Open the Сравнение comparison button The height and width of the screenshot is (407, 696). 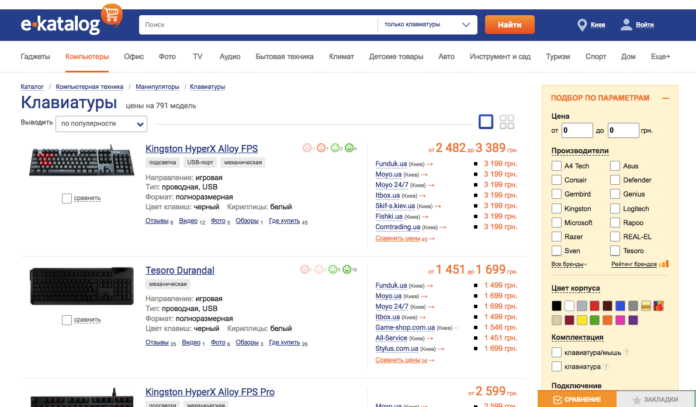coord(577,399)
